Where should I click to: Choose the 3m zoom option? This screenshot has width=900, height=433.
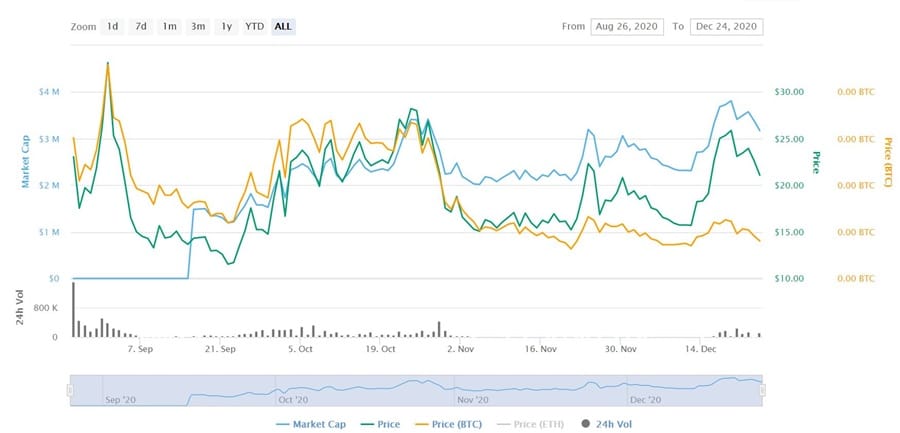coord(198,26)
